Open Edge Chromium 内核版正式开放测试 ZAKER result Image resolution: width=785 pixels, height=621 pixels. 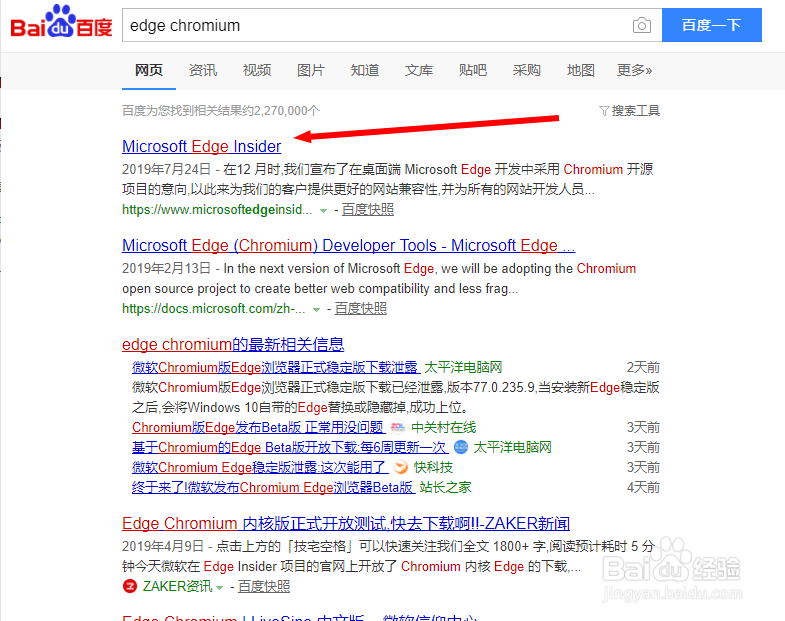point(346,523)
